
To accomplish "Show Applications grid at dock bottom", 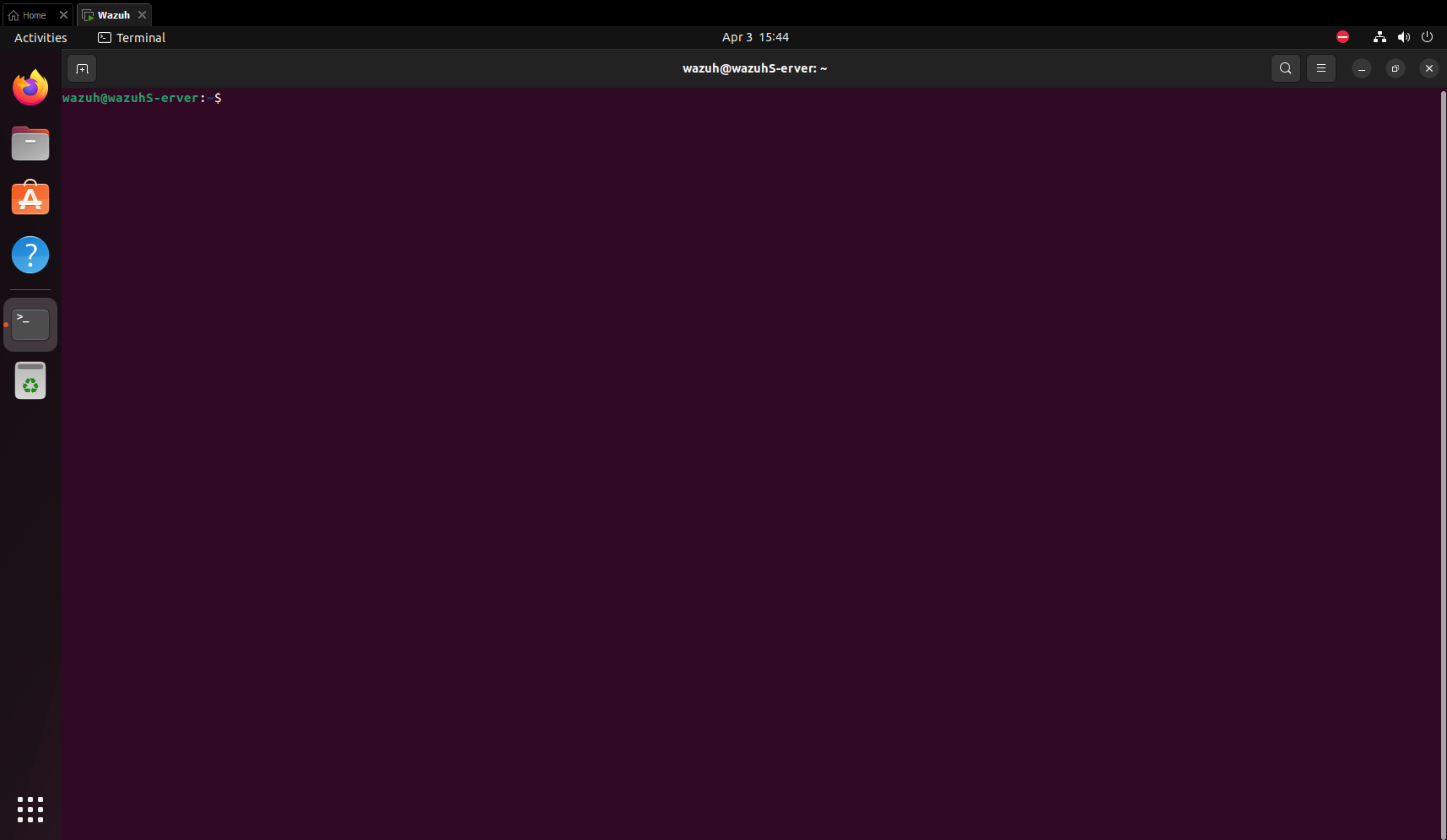I will coord(30,810).
